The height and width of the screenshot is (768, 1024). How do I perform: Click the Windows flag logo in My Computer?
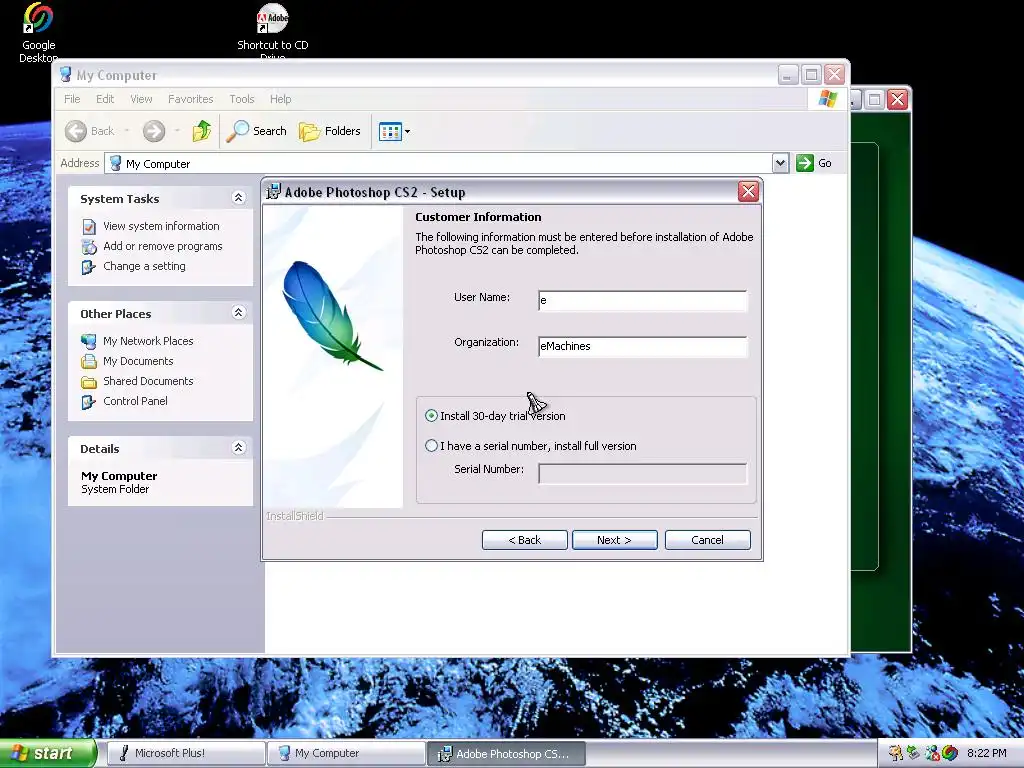click(x=827, y=99)
